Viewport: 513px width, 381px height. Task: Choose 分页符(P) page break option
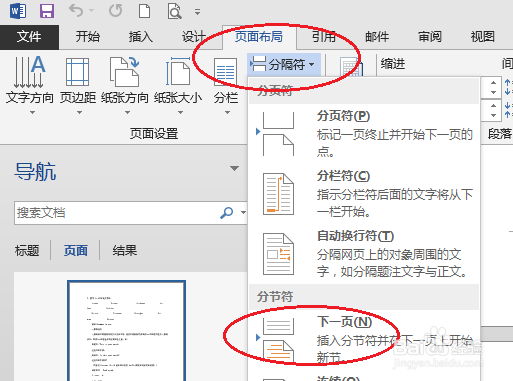[x=364, y=134]
